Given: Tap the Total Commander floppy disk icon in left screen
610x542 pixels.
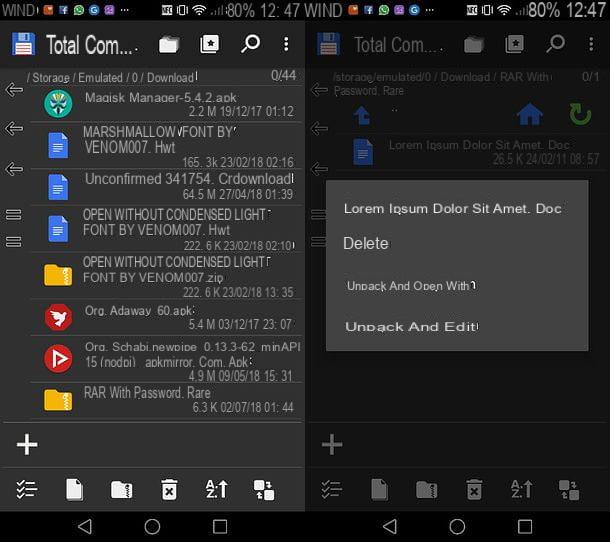Looking at the screenshot, I should (23, 44).
